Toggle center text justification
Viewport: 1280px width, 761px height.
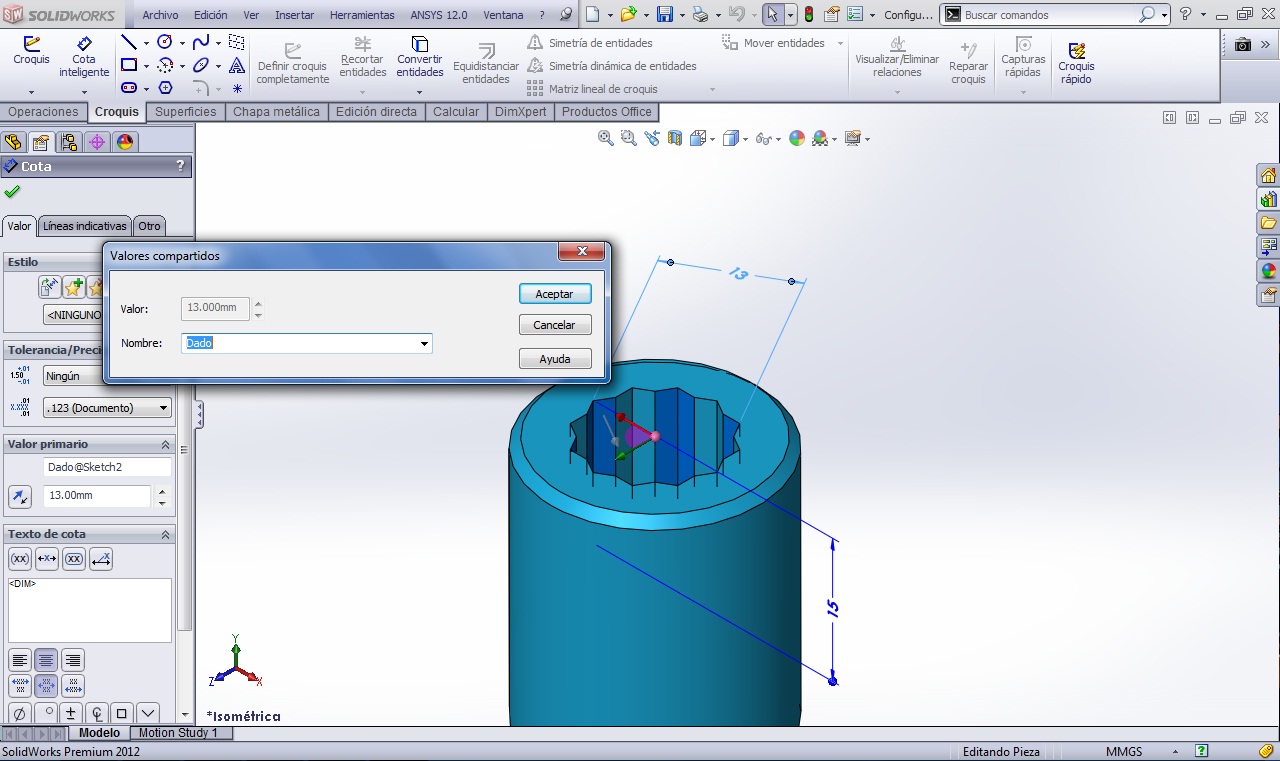(x=45, y=660)
